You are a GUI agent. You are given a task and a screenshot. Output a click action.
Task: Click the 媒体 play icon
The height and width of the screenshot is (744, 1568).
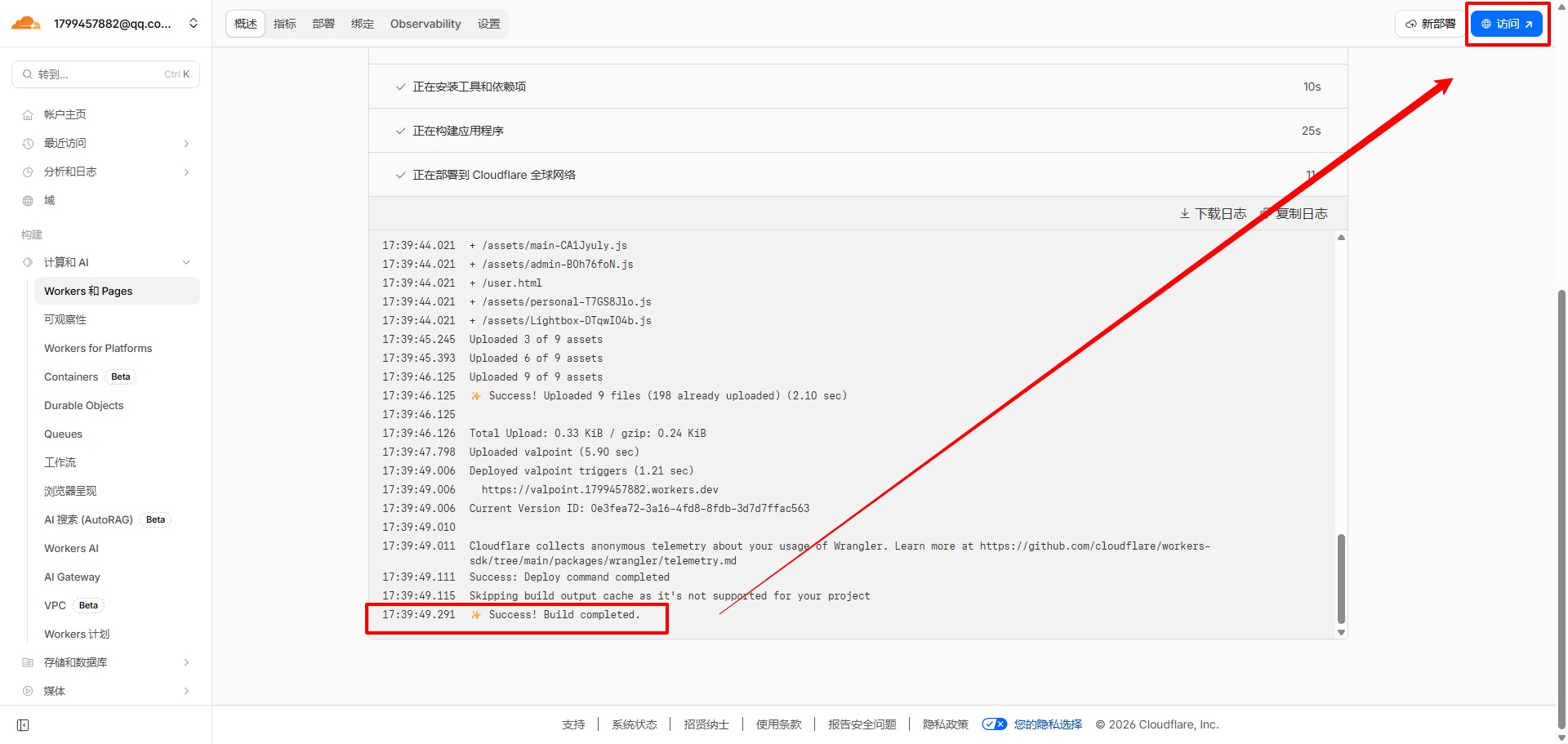pyautogui.click(x=28, y=691)
